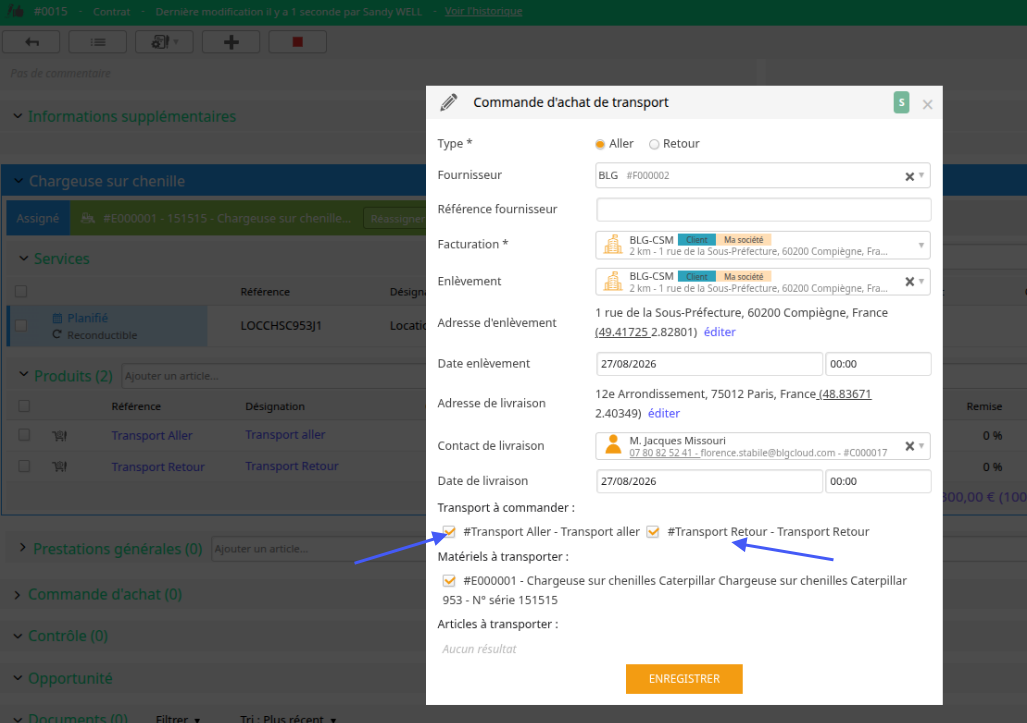Viewport: 1027px width, 723px height.
Task: Expand Prestations générales (0) section
Action: tap(22, 547)
